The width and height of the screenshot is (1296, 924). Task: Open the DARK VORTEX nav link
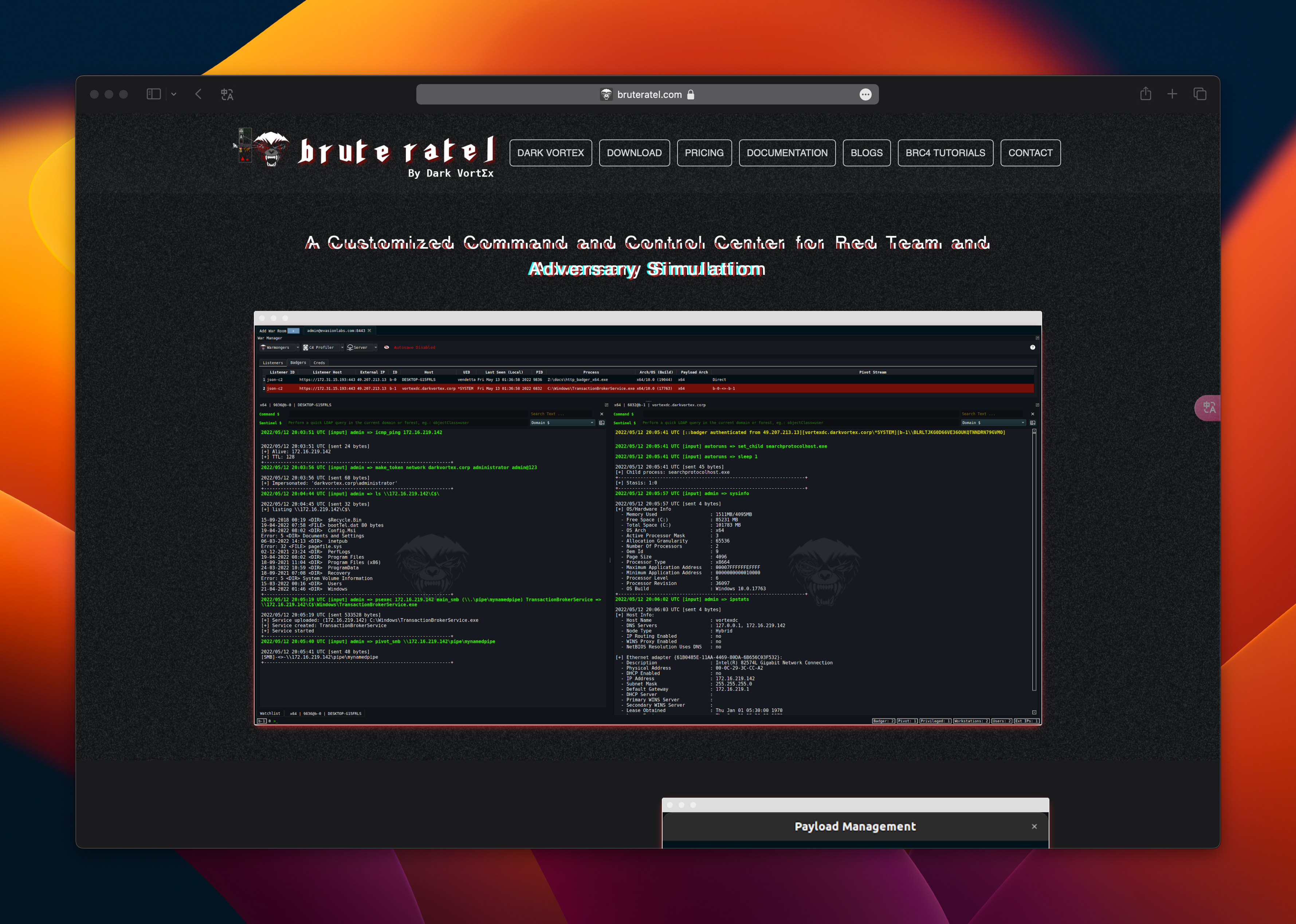(x=550, y=153)
